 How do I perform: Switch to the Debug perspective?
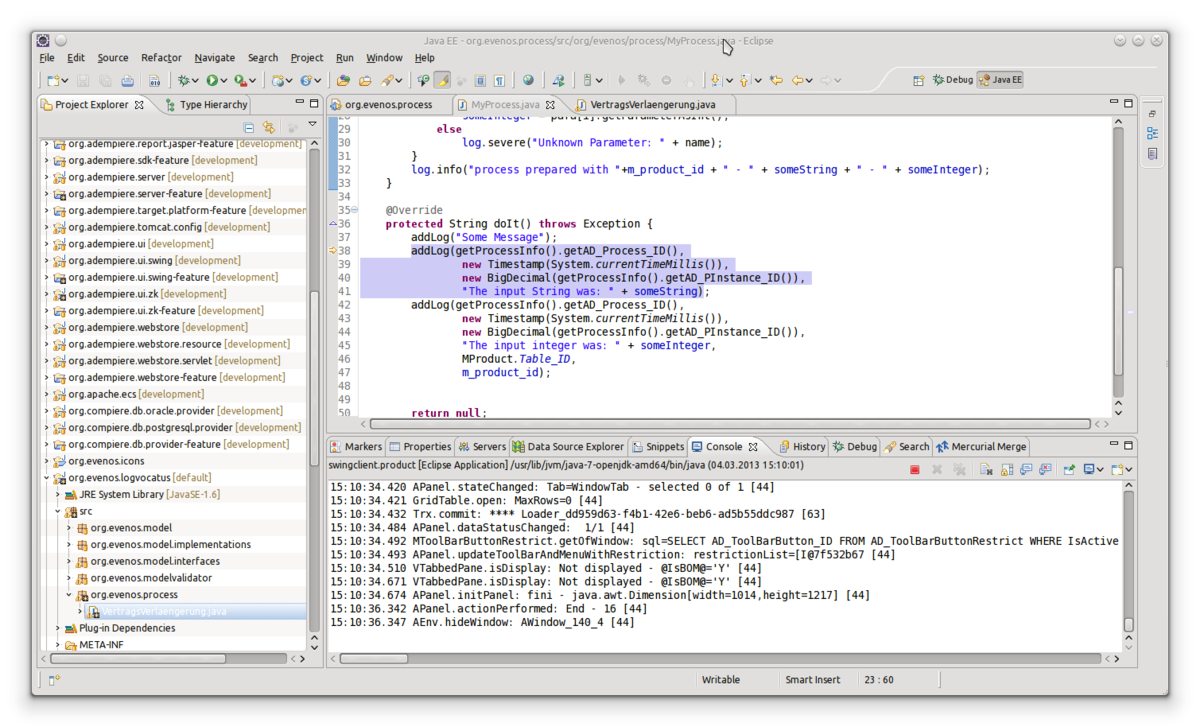pos(952,80)
